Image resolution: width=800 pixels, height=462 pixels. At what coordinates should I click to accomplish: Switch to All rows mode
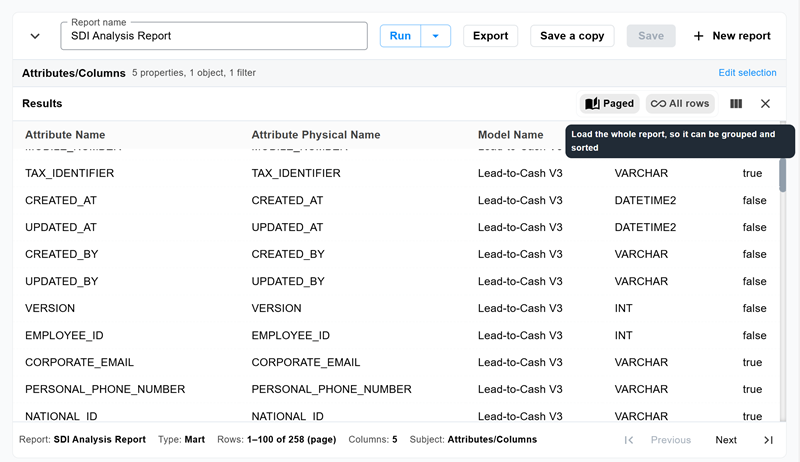680,104
